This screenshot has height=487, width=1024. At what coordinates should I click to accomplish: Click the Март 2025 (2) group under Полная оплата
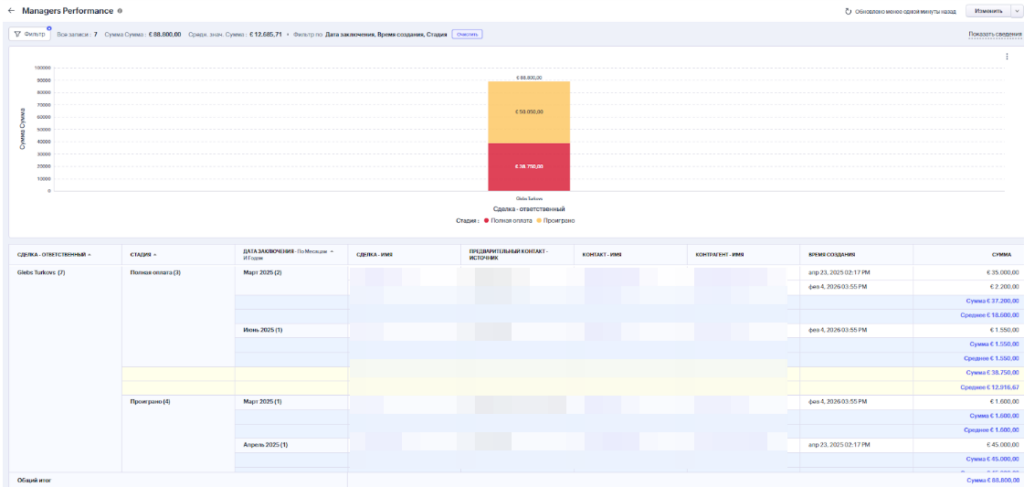pos(264,272)
